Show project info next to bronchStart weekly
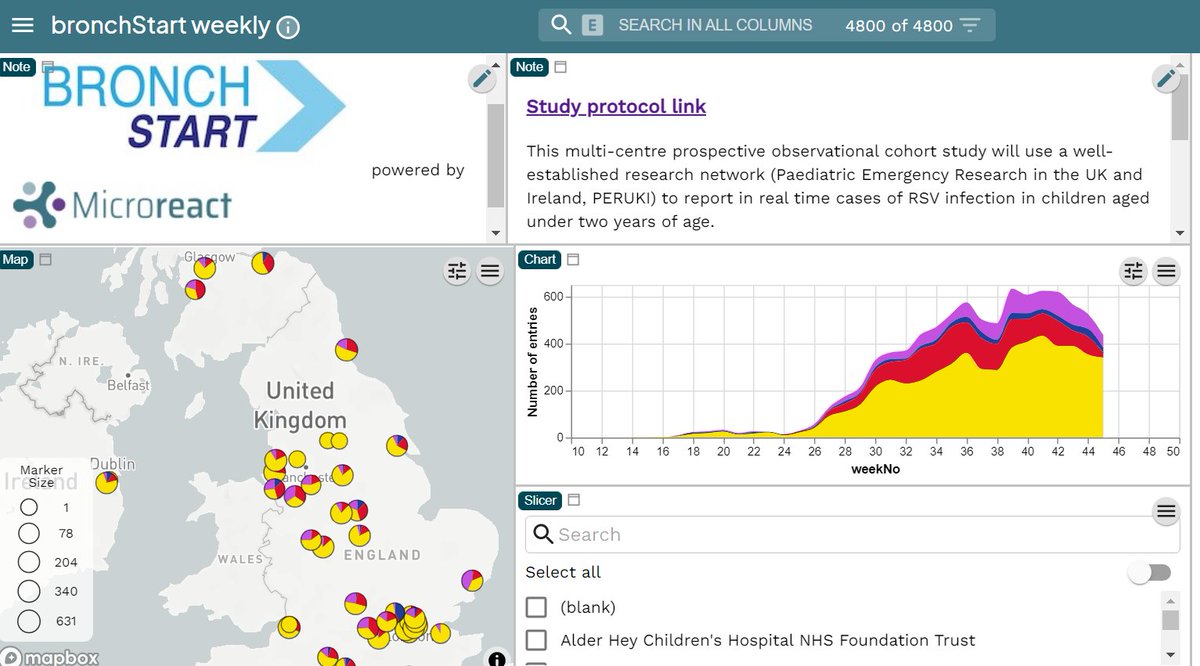This screenshot has height=666, width=1200. point(287,27)
